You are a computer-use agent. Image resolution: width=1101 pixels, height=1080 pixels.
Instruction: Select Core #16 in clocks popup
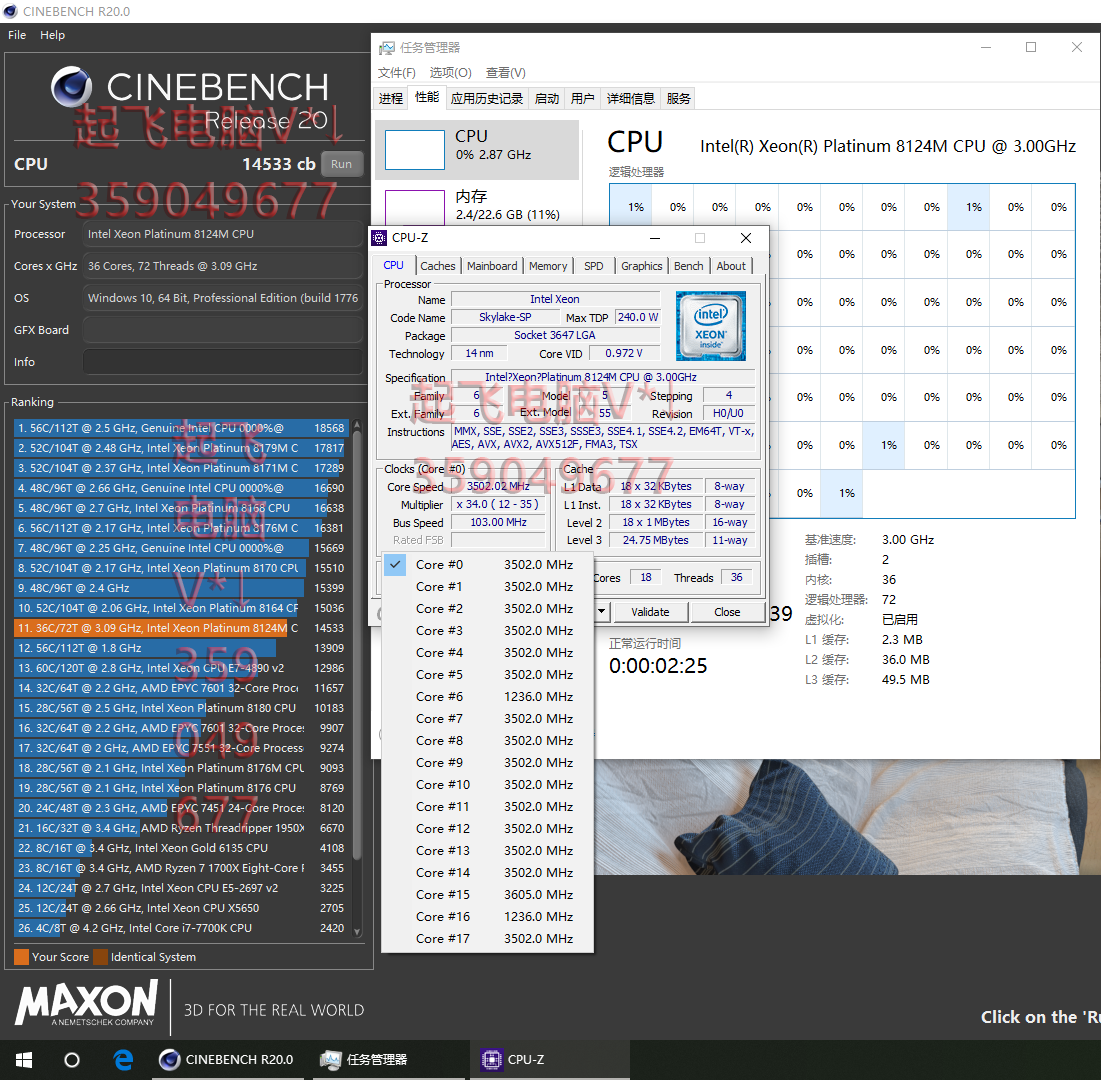coord(487,916)
